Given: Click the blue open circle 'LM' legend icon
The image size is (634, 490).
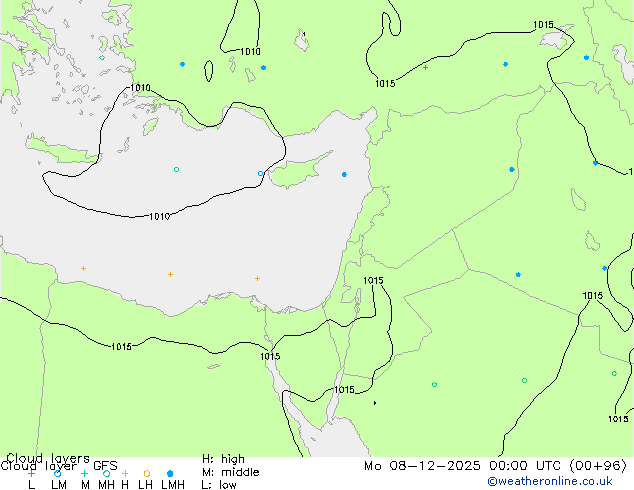Looking at the screenshot, I should click(x=57, y=473).
